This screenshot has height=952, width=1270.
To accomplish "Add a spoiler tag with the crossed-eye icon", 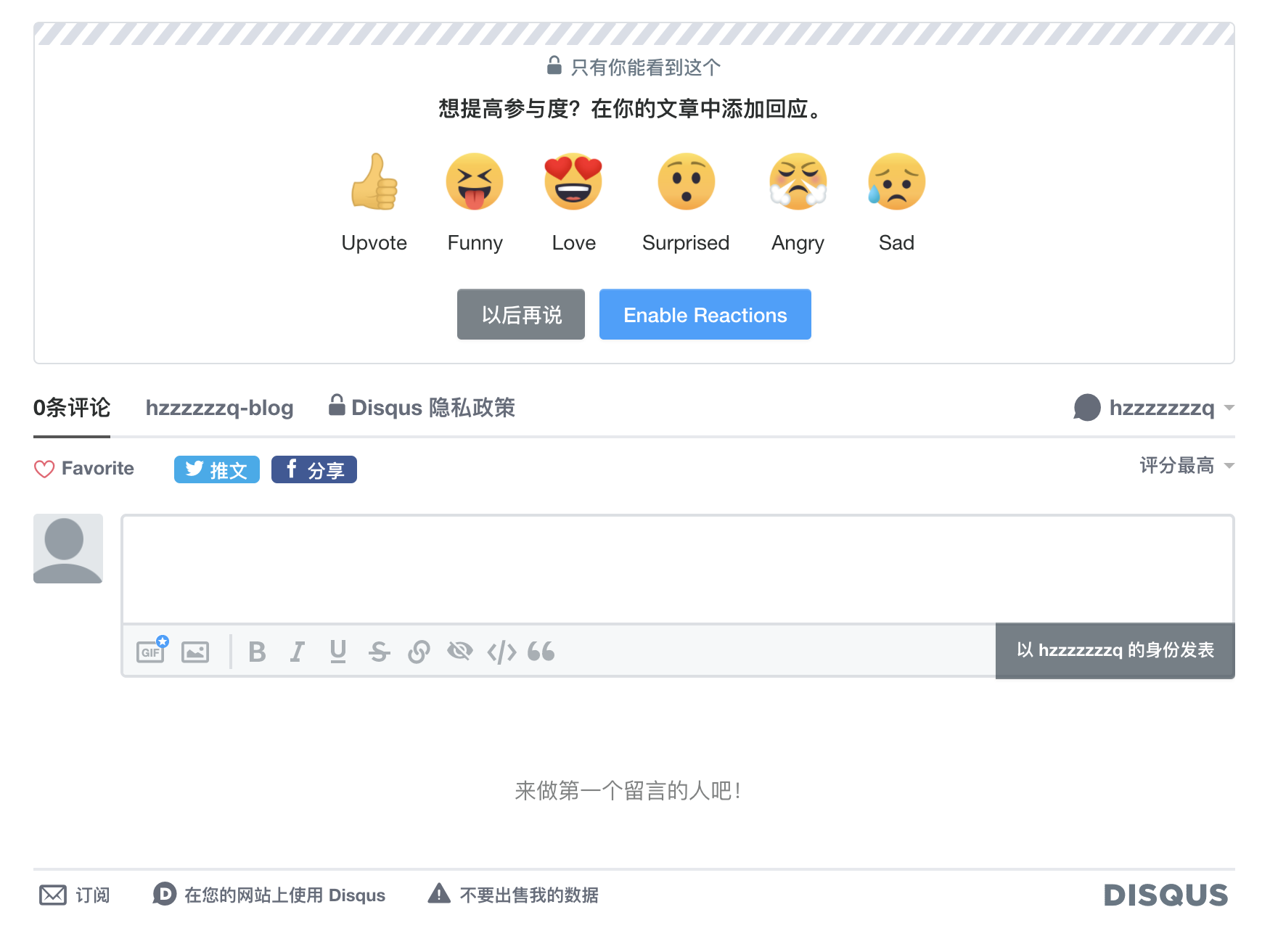I will coord(460,651).
